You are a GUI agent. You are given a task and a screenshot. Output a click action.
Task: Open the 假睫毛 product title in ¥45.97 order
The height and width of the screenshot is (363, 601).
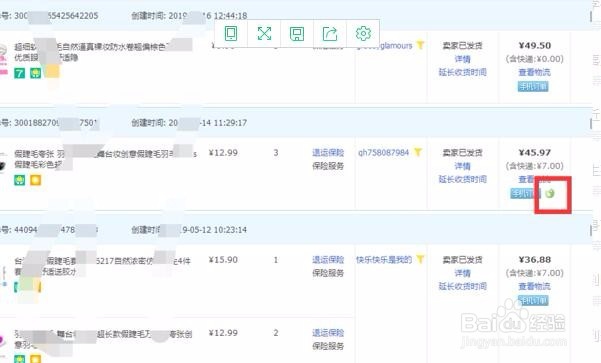105,159
